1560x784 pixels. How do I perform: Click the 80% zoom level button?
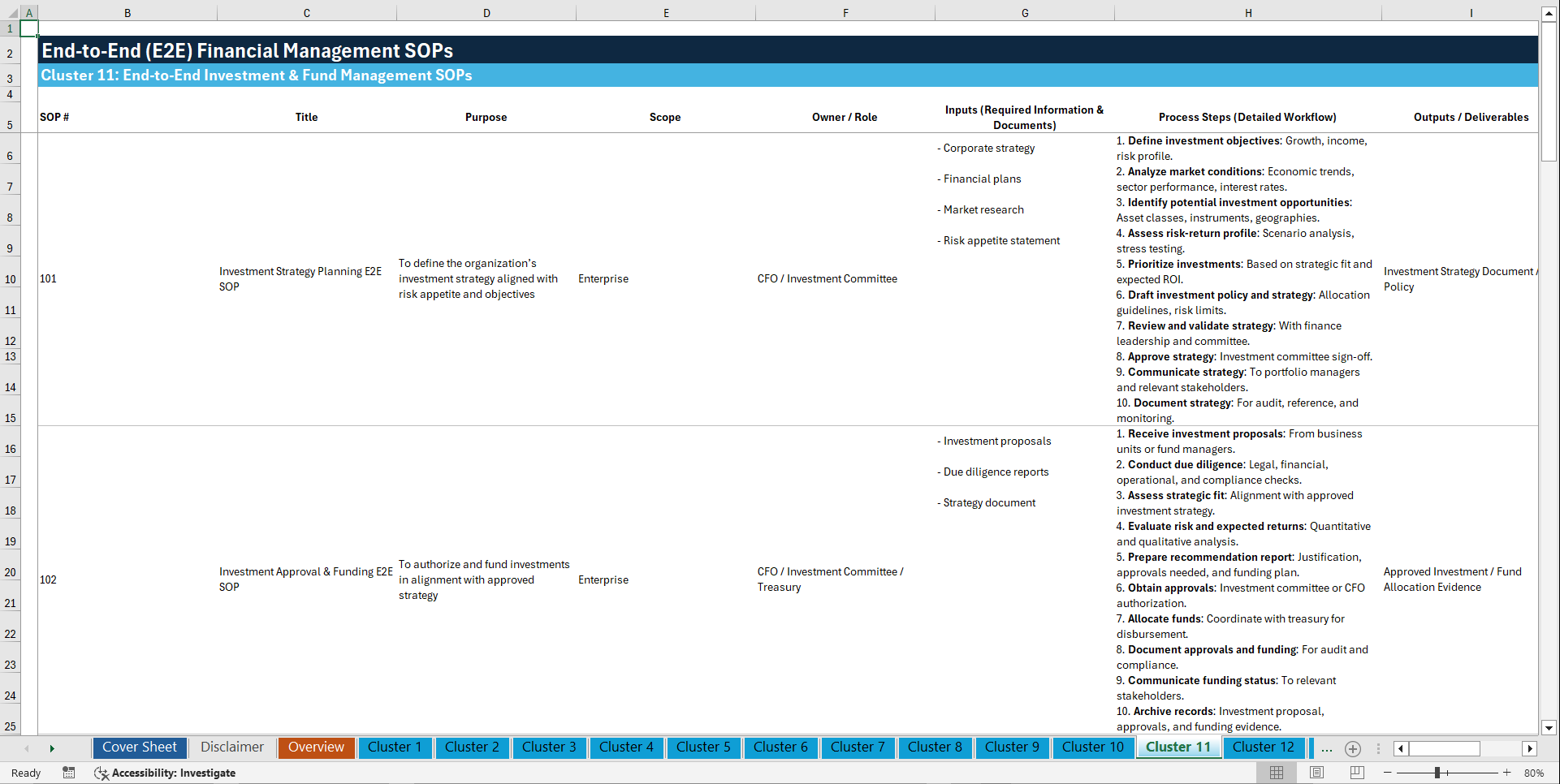click(x=1536, y=773)
